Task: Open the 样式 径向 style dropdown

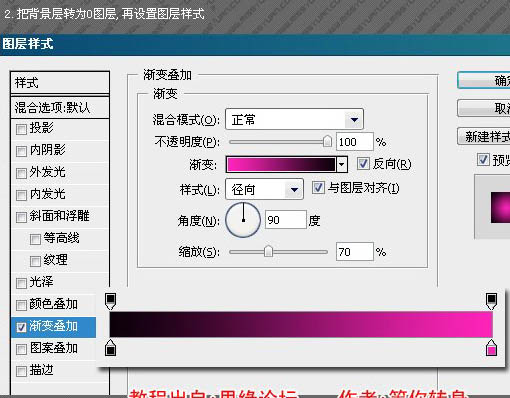Action: [x=264, y=189]
